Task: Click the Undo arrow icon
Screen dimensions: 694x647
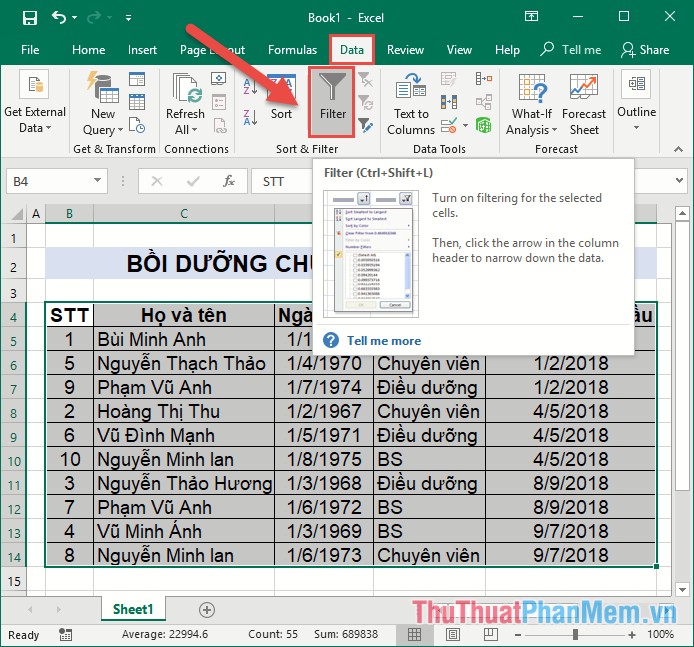Action: tap(58, 18)
